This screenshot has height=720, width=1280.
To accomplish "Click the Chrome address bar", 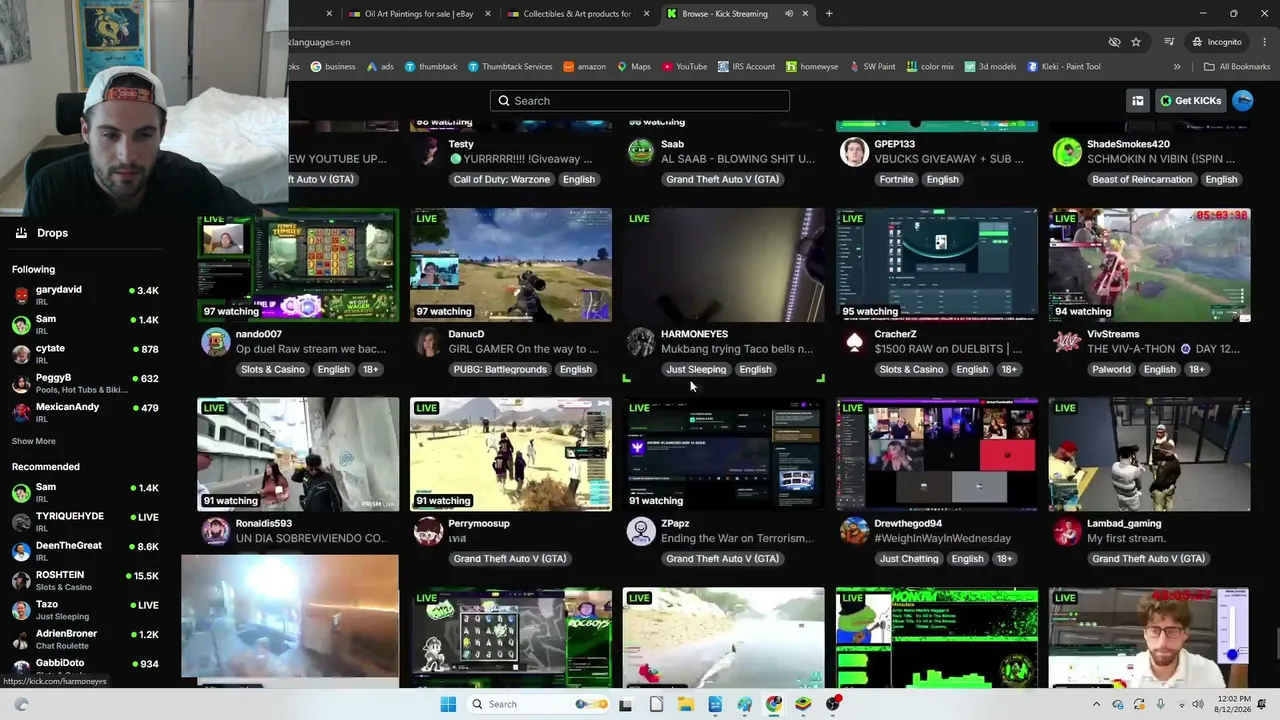I will click(x=690, y=42).
